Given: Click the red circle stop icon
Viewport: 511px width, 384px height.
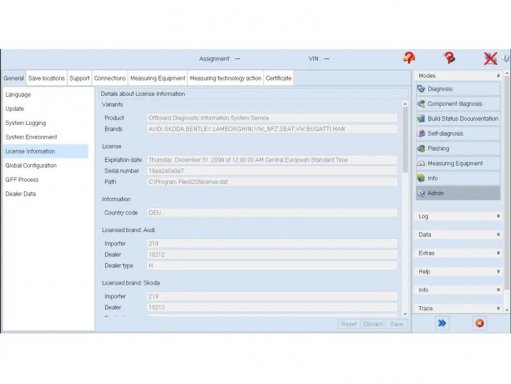Looking at the screenshot, I should pyautogui.click(x=479, y=323).
